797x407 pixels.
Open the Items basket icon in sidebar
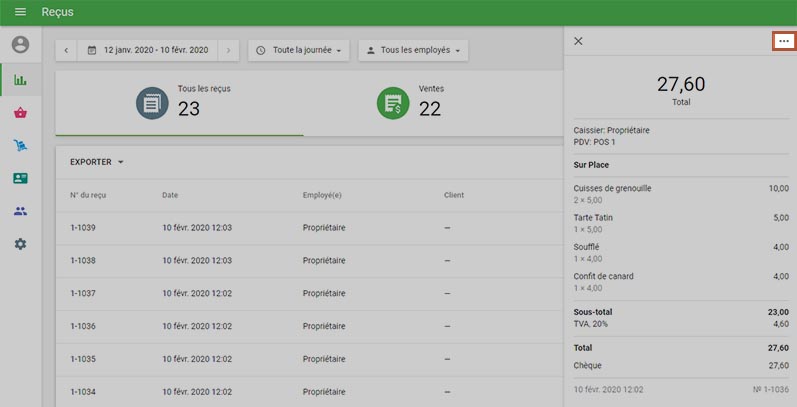click(20, 113)
